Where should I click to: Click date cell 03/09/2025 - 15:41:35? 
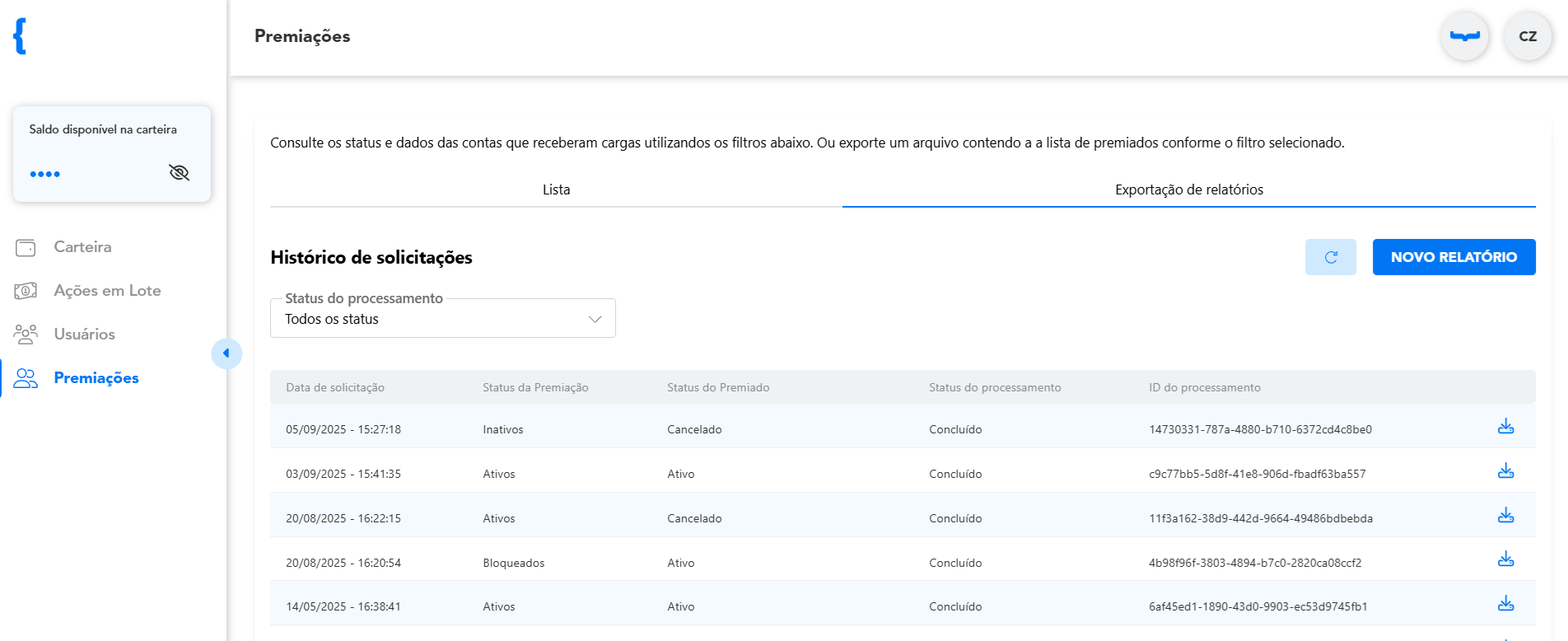(343, 474)
